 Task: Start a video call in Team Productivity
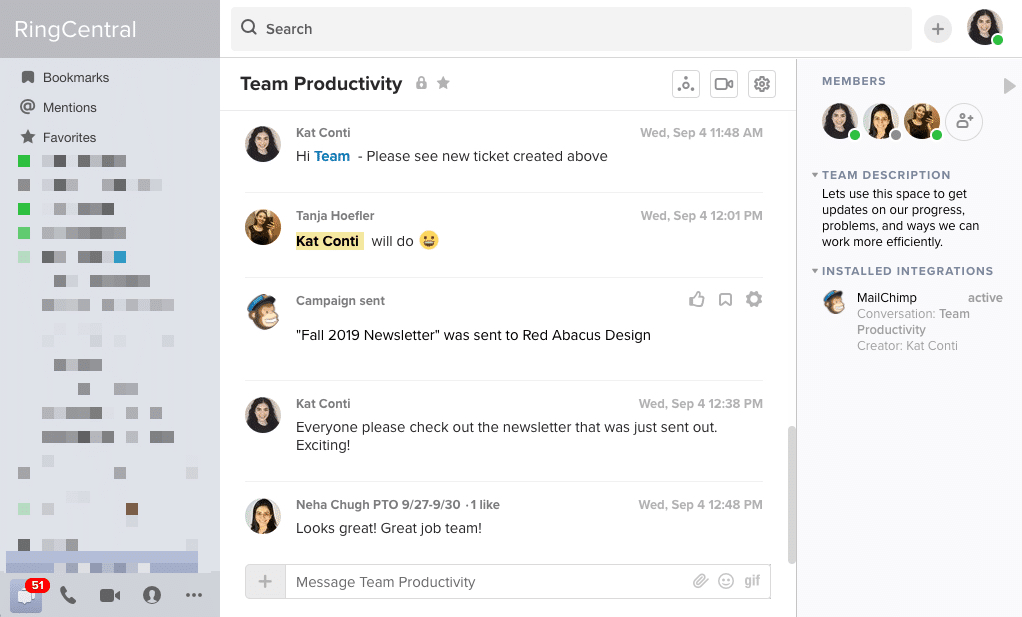click(723, 84)
